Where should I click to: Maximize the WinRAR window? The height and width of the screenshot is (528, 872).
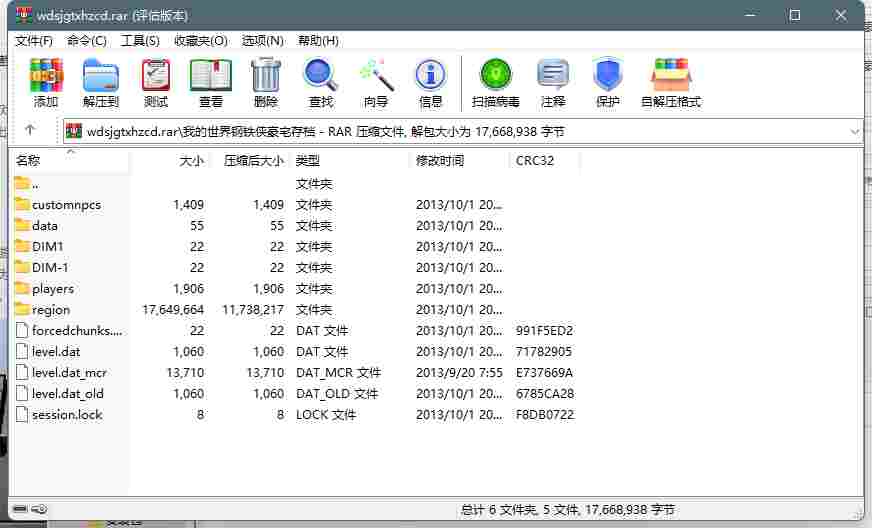pyautogui.click(x=794, y=15)
